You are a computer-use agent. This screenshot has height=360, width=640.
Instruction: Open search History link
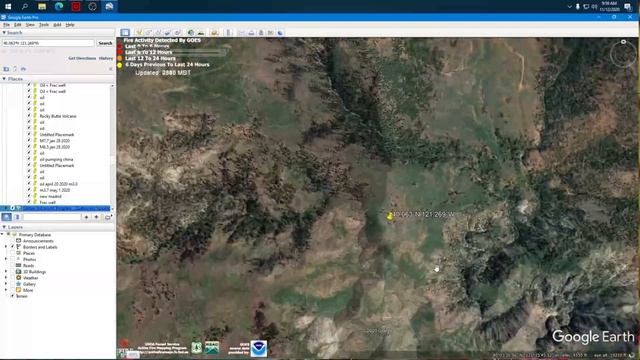[106, 58]
